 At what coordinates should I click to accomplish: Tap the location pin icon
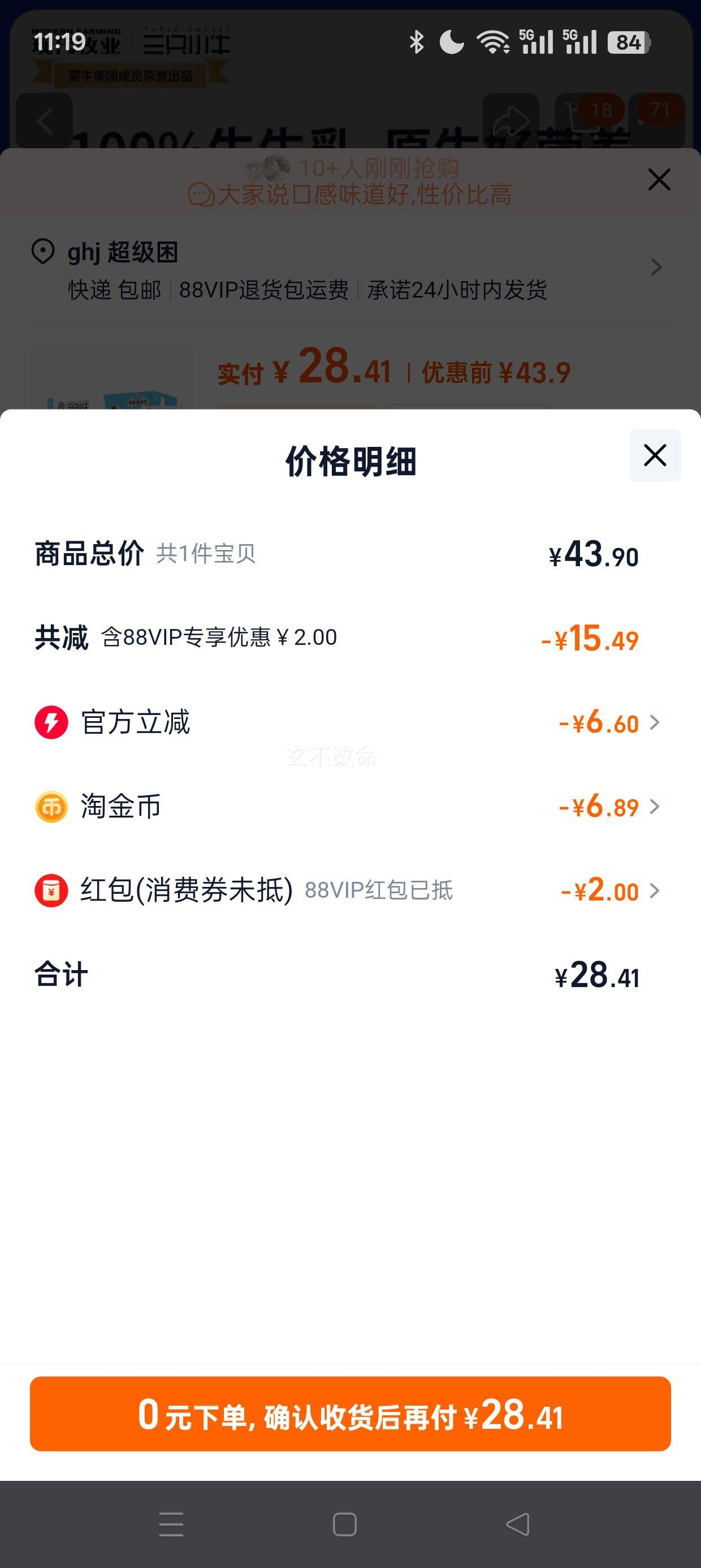(x=42, y=251)
